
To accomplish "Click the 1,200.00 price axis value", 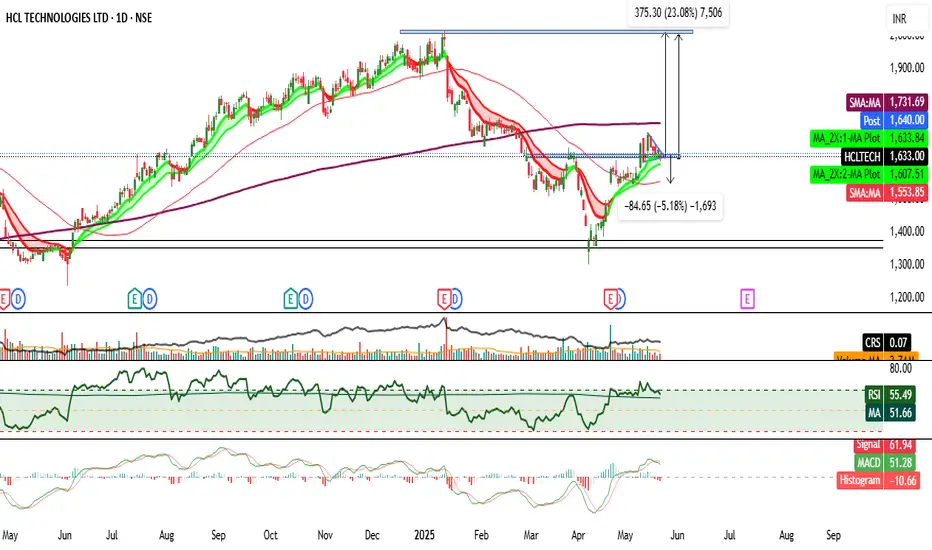I will (906, 297).
